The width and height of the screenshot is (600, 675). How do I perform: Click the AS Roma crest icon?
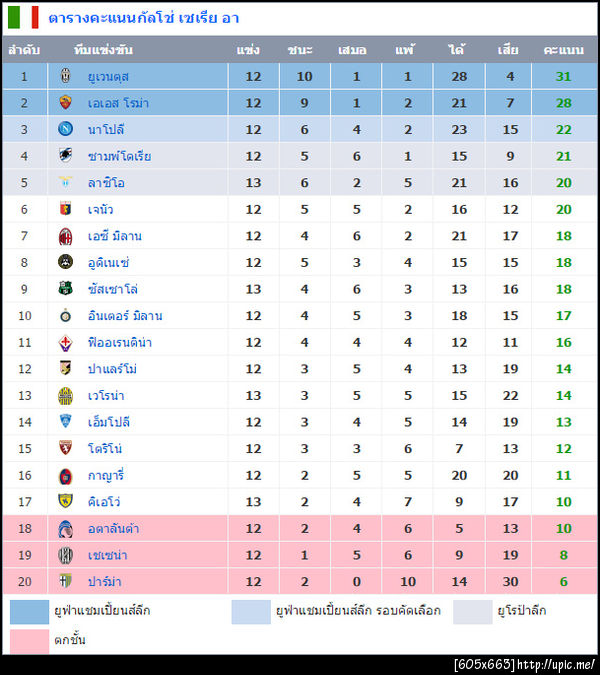pyautogui.click(x=66, y=103)
